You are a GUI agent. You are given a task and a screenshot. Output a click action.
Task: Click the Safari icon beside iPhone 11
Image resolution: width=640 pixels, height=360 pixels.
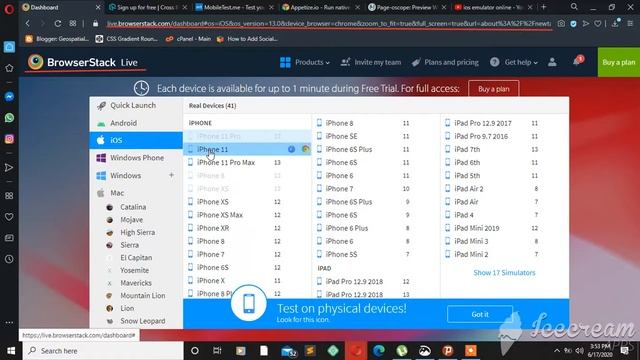tap(291, 149)
